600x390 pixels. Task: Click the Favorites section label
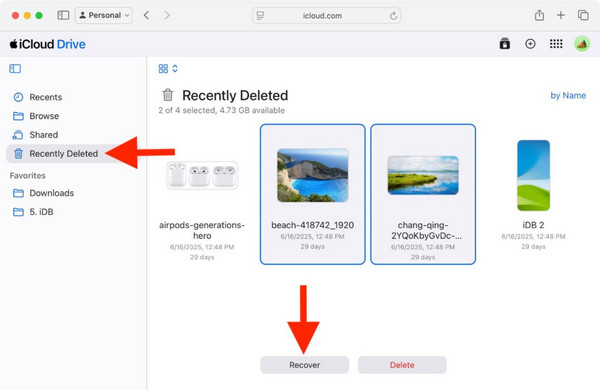click(x=28, y=176)
